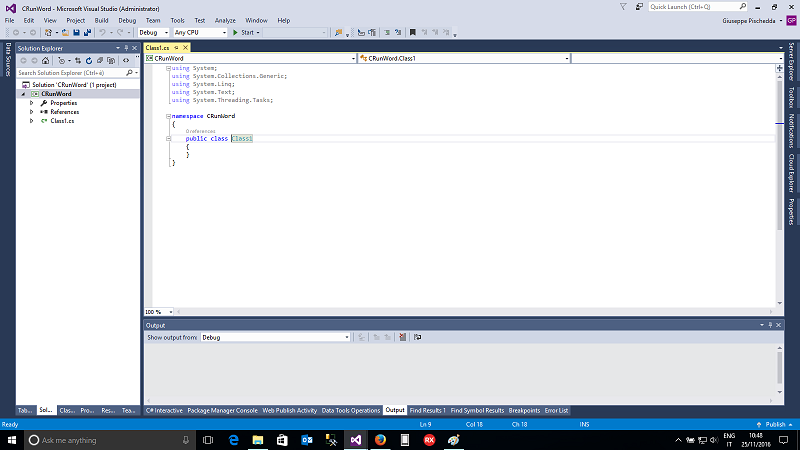
Task: Switch to the Package Manager Console tab
Action: pos(222,410)
